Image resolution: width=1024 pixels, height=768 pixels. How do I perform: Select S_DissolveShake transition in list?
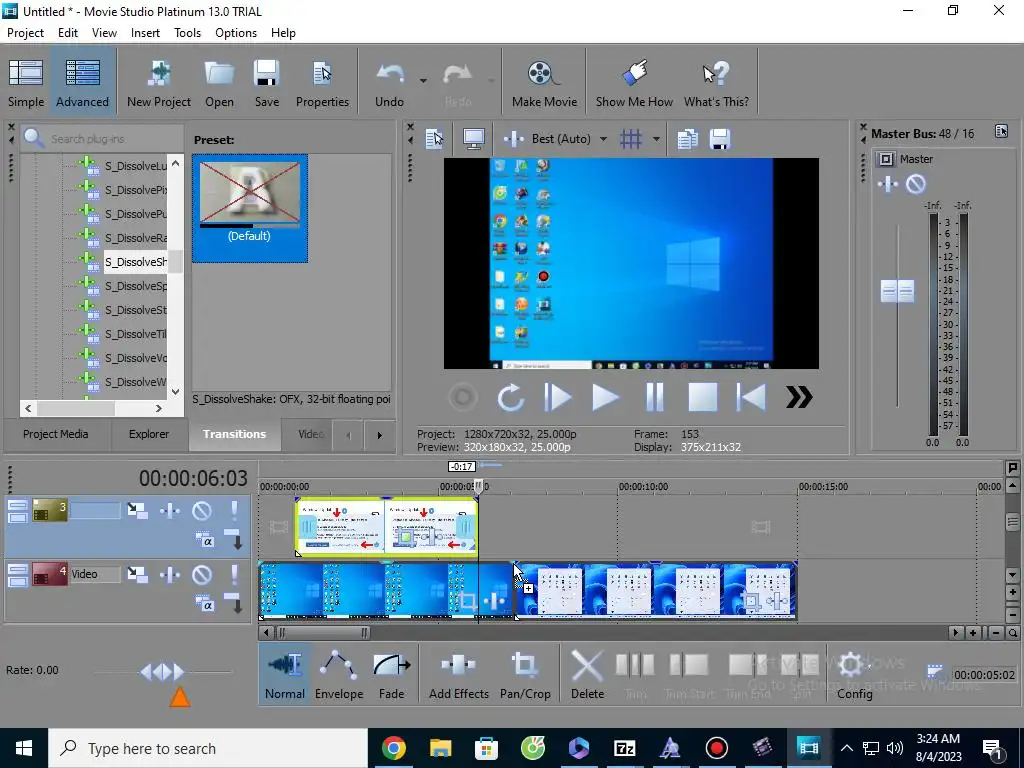[136, 262]
